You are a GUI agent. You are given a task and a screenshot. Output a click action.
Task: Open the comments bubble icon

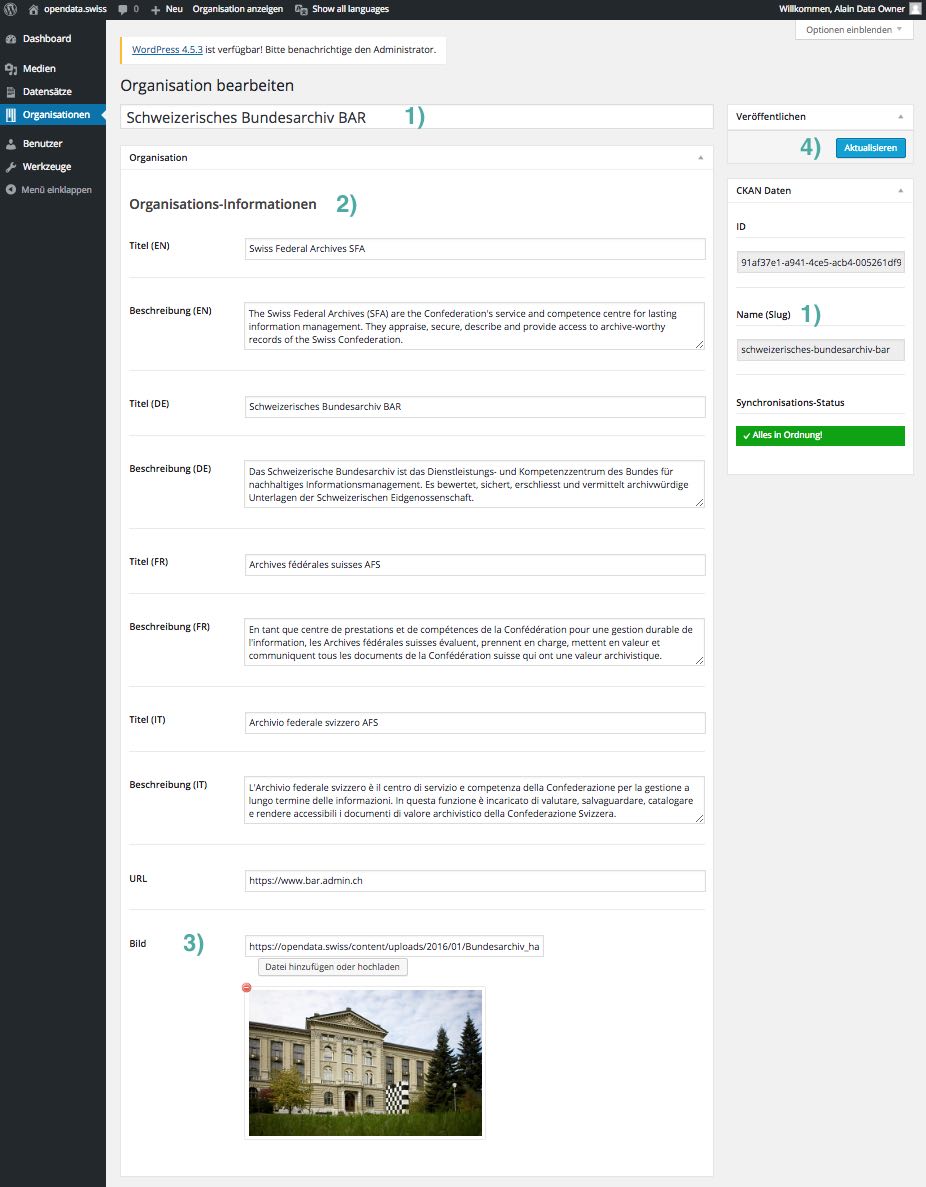(x=123, y=9)
